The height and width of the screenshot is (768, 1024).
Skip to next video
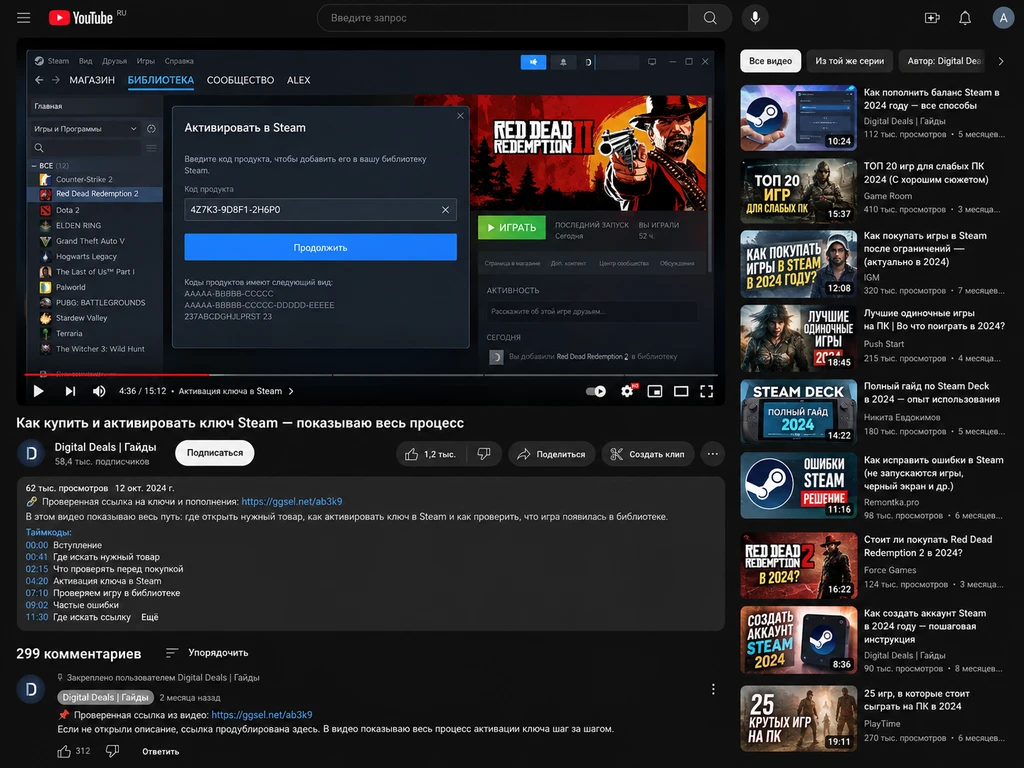[x=70, y=391]
